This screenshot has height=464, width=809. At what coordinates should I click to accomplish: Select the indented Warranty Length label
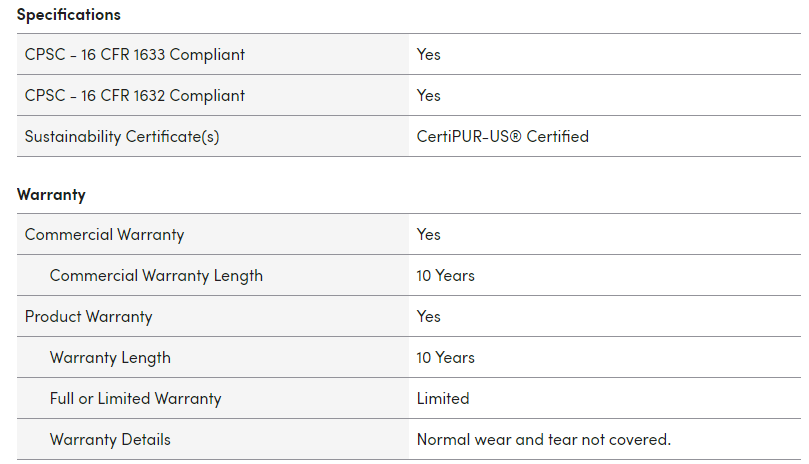point(110,358)
